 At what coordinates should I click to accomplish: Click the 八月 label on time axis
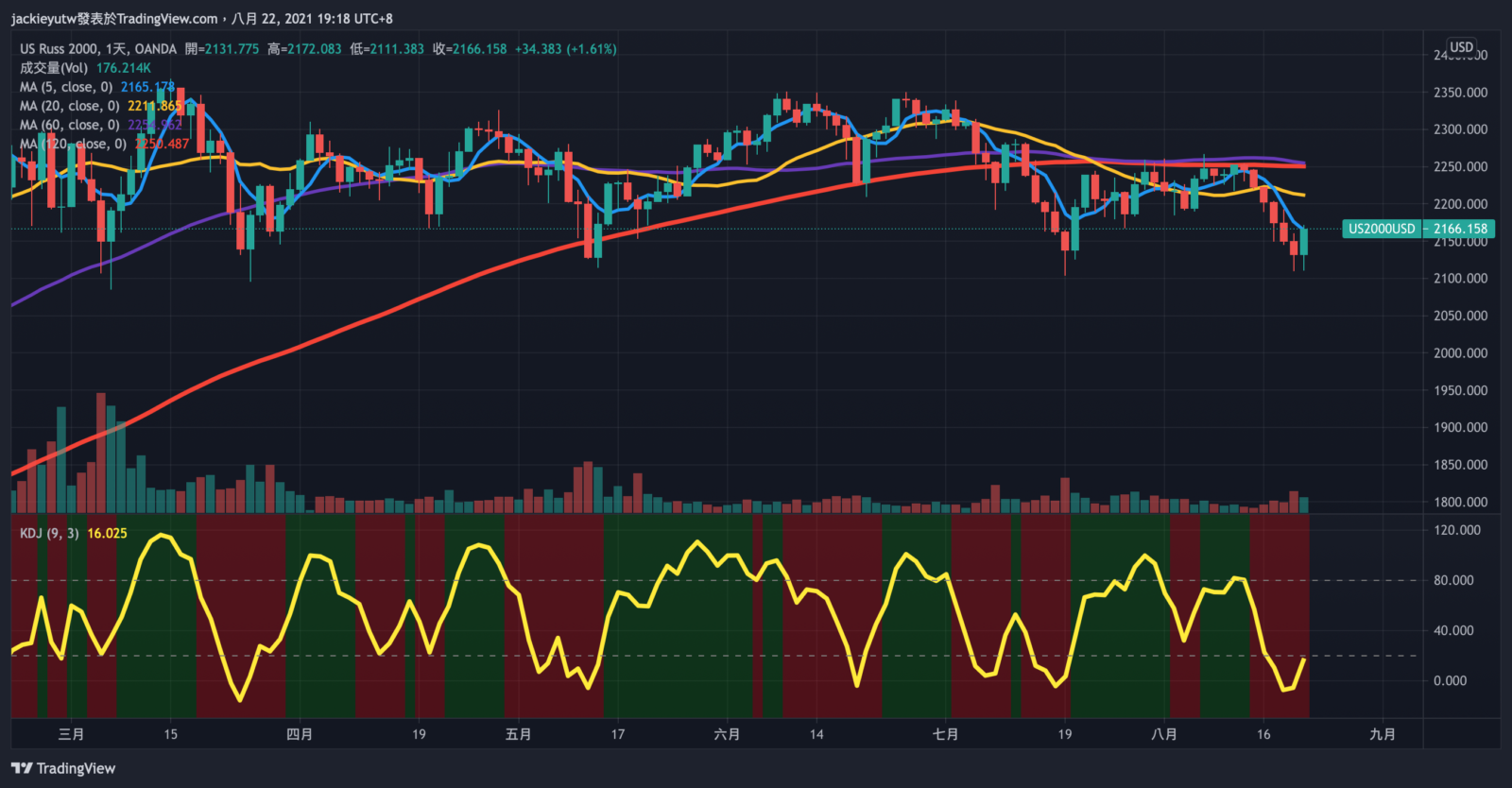pyautogui.click(x=1164, y=734)
